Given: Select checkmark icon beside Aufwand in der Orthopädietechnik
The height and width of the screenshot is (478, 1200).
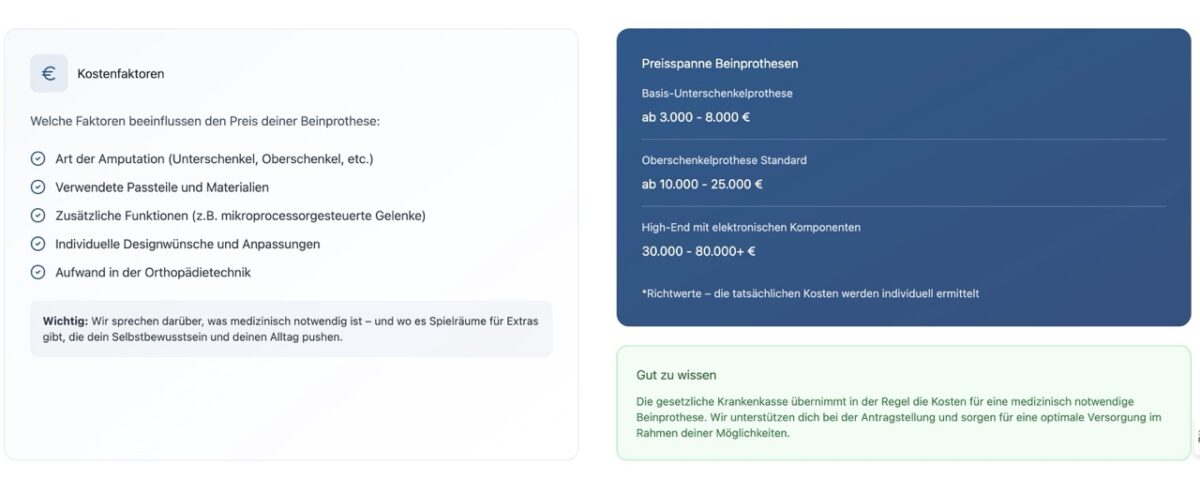Looking at the screenshot, I should click(x=38, y=272).
